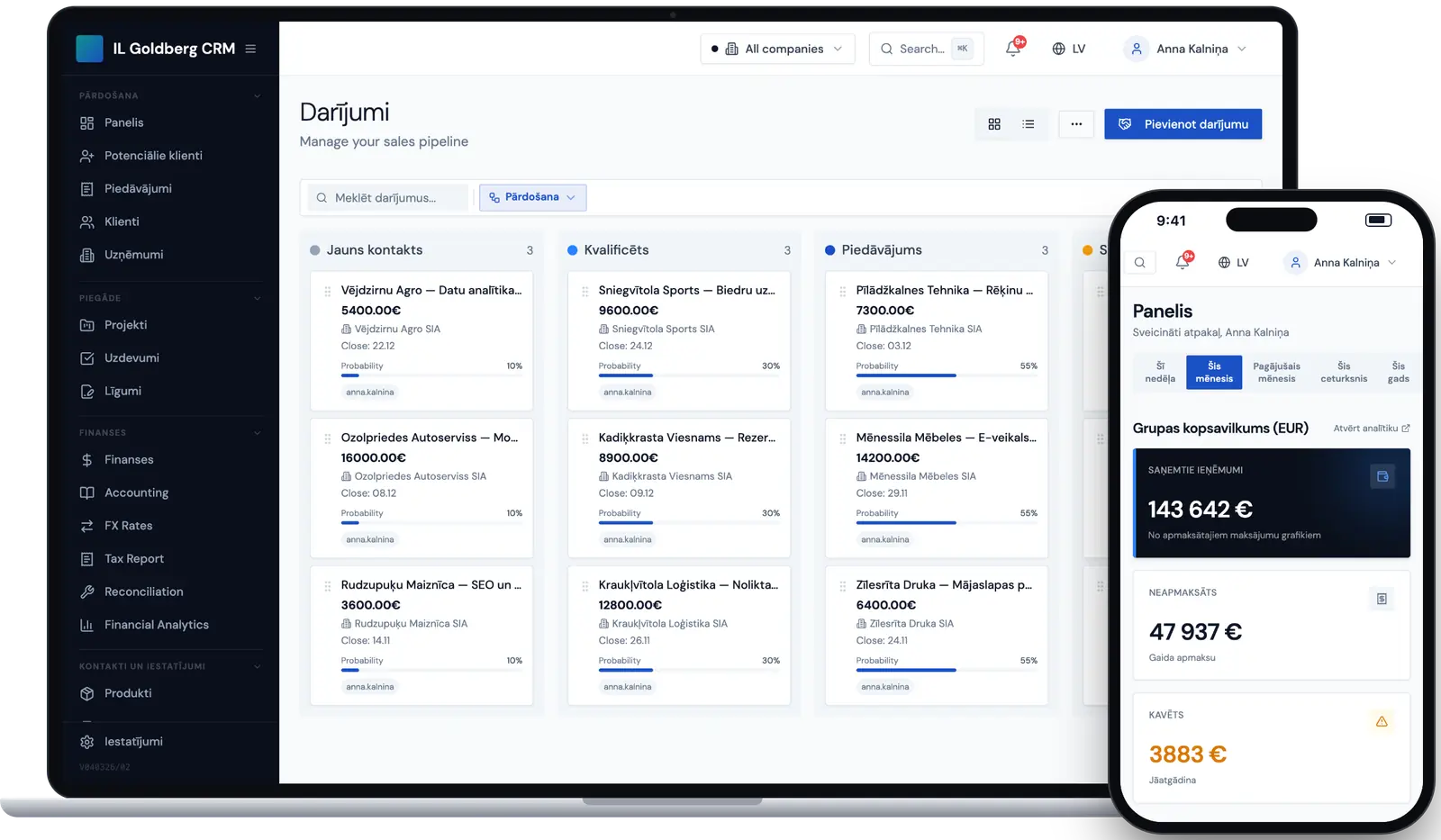Image resolution: width=1441 pixels, height=840 pixels.
Task: Grab the drag handle on Vējdzirnu Agro card
Action: (327, 291)
